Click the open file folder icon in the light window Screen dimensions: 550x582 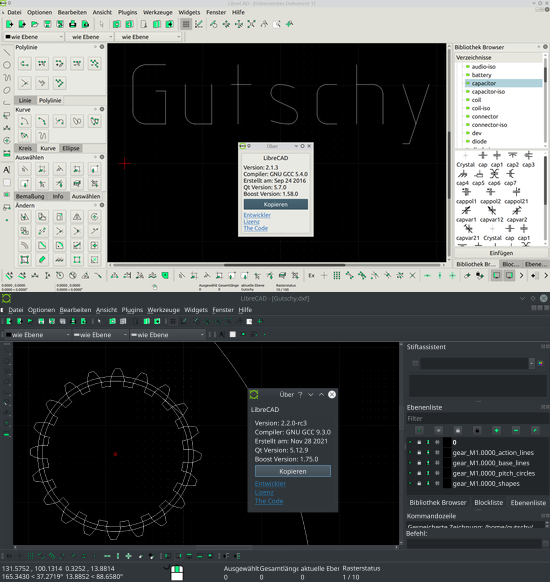35,24
